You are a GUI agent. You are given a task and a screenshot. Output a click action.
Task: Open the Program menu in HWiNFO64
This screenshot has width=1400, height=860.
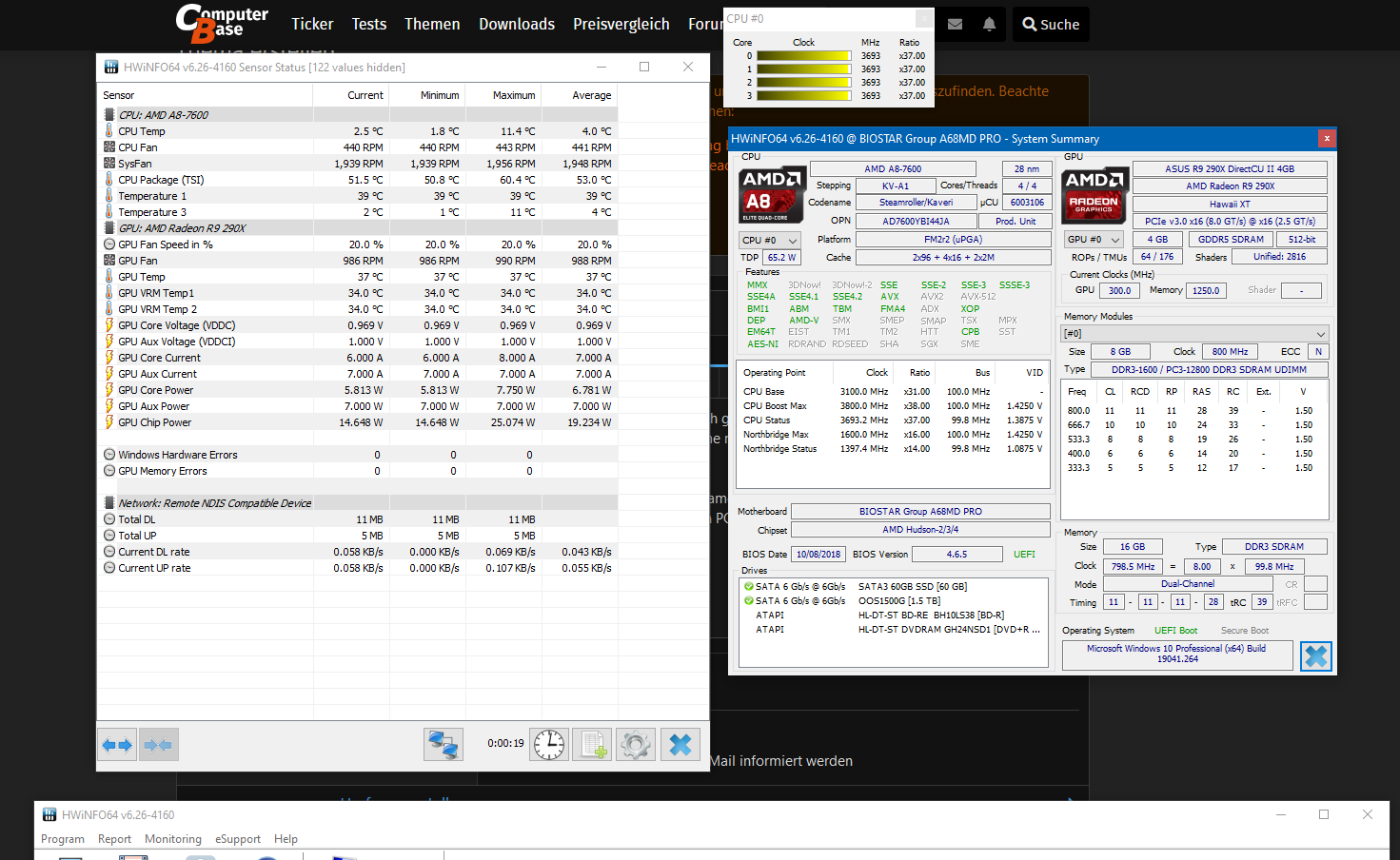63,839
